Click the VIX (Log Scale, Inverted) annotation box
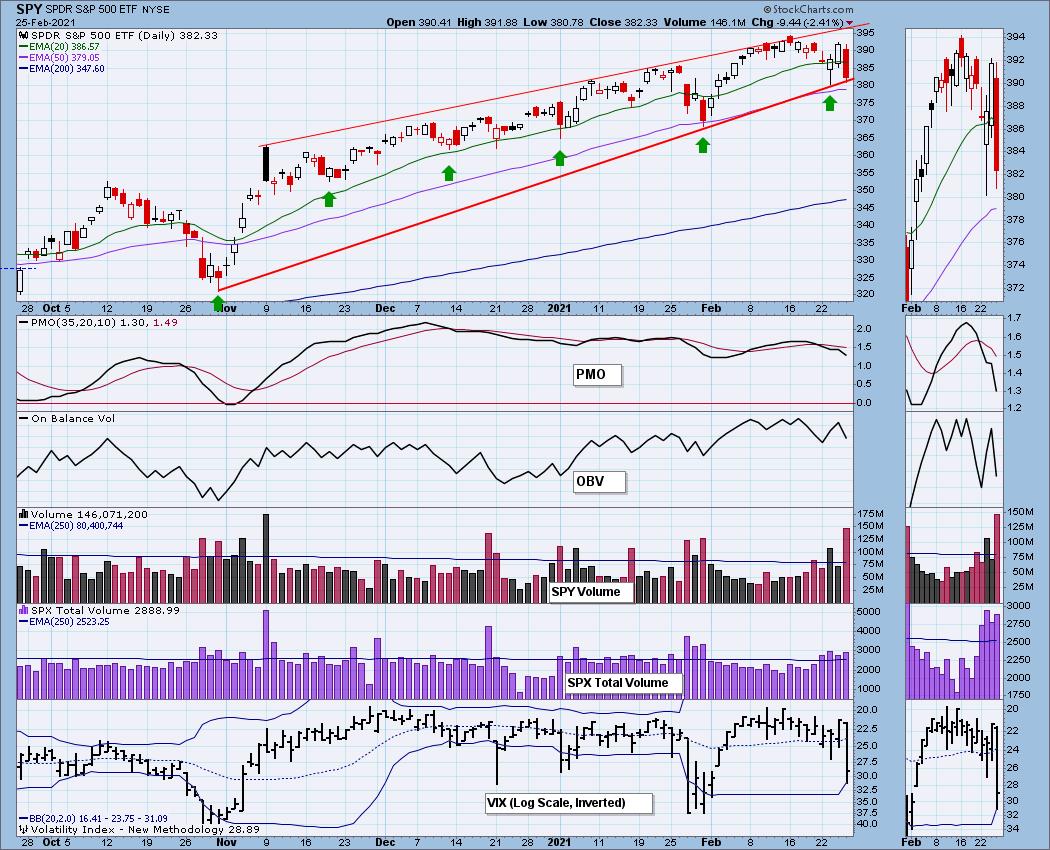1050x850 pixels. pyautogui.click(x=569, y=803)
